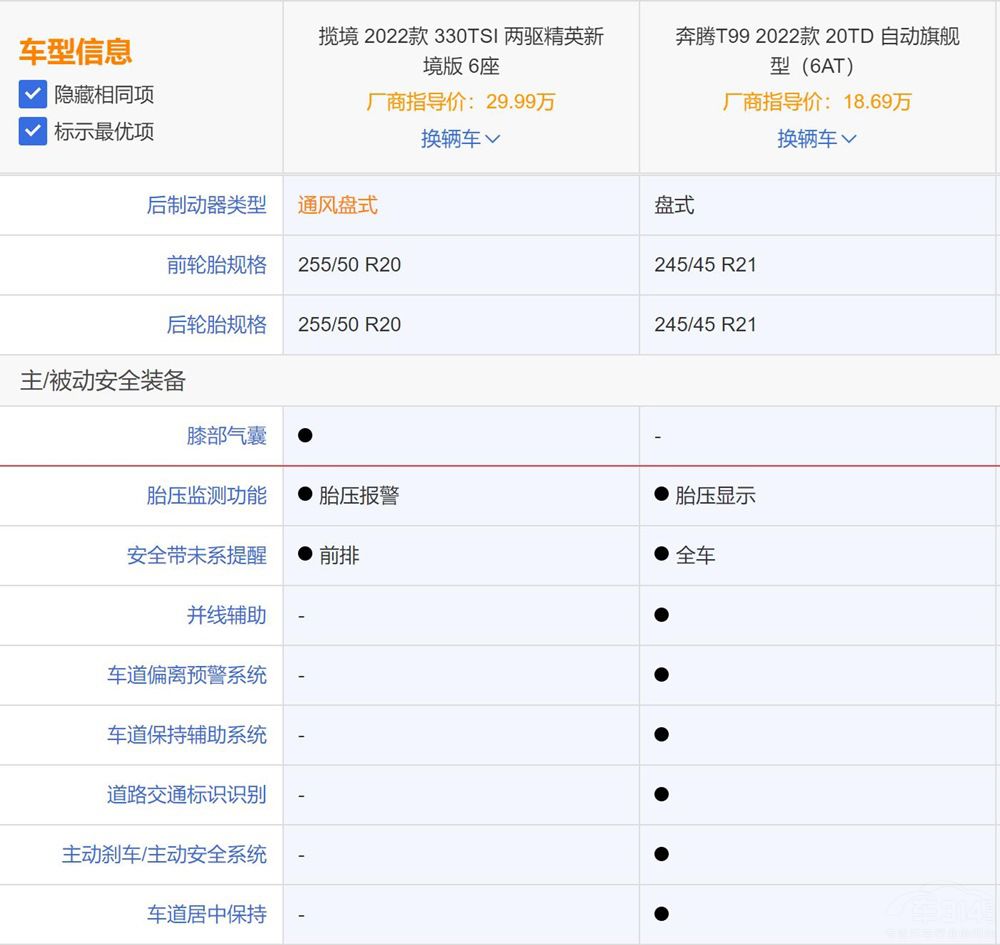1000x945 pixels.
Task: Toggle the 标示最优项 checkbox
Action: click(33, 131)
